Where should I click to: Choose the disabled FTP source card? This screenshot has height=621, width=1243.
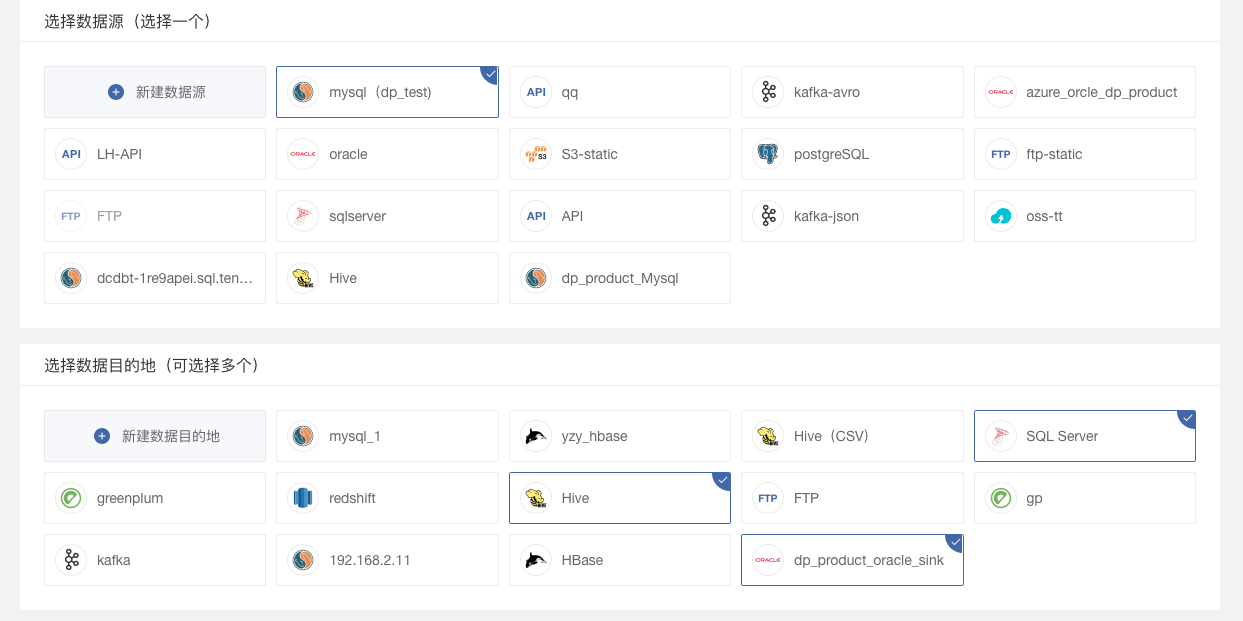point(155,216)
